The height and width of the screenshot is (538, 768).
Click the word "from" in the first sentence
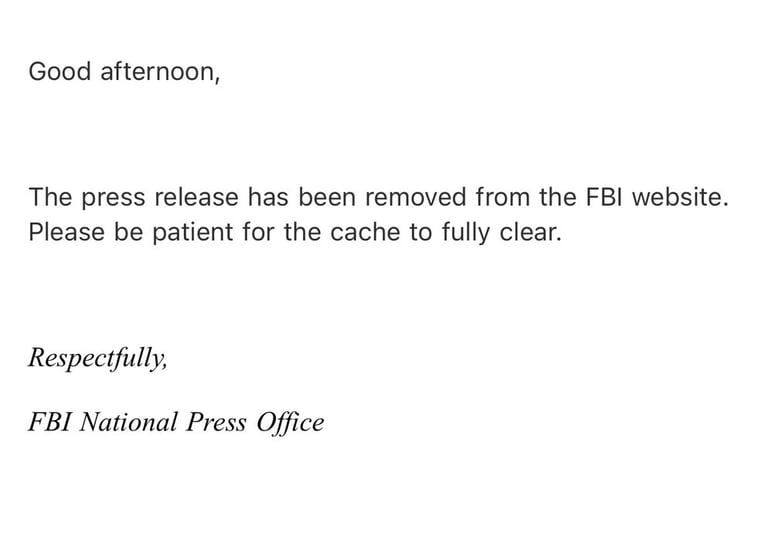pyautogui.click(x=502, y=196)
